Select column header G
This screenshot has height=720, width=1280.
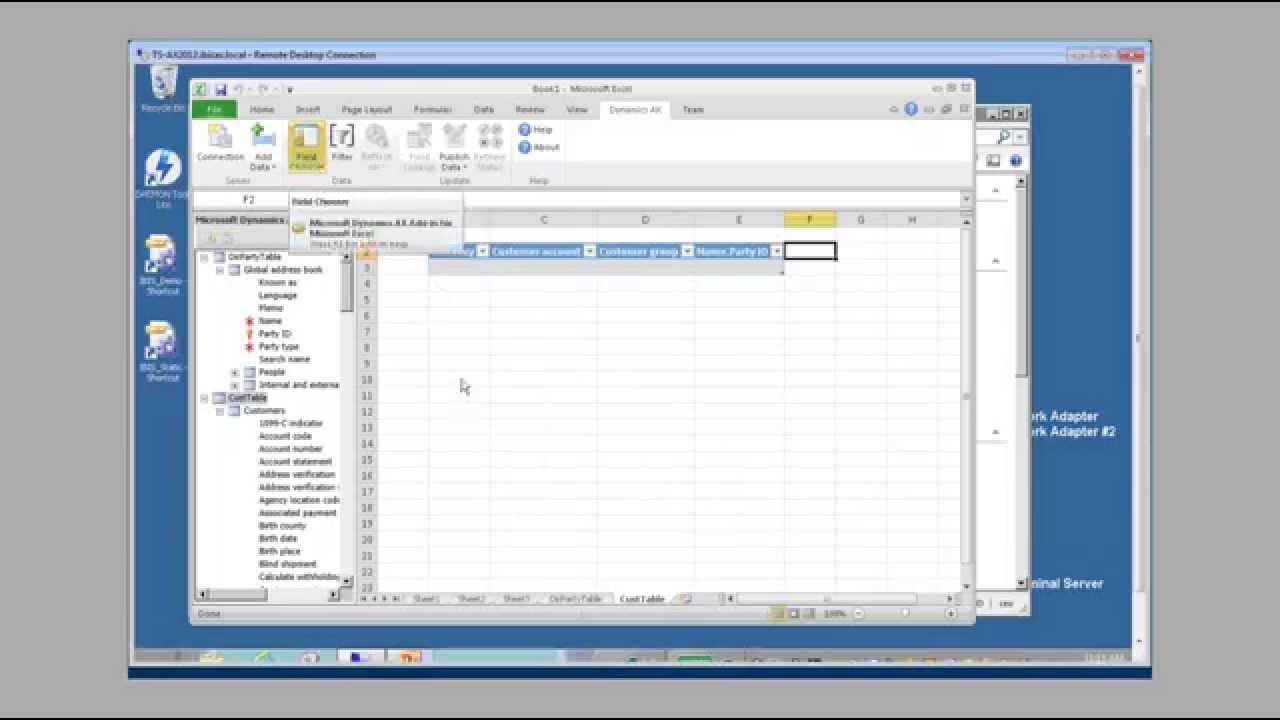point(861,220)
